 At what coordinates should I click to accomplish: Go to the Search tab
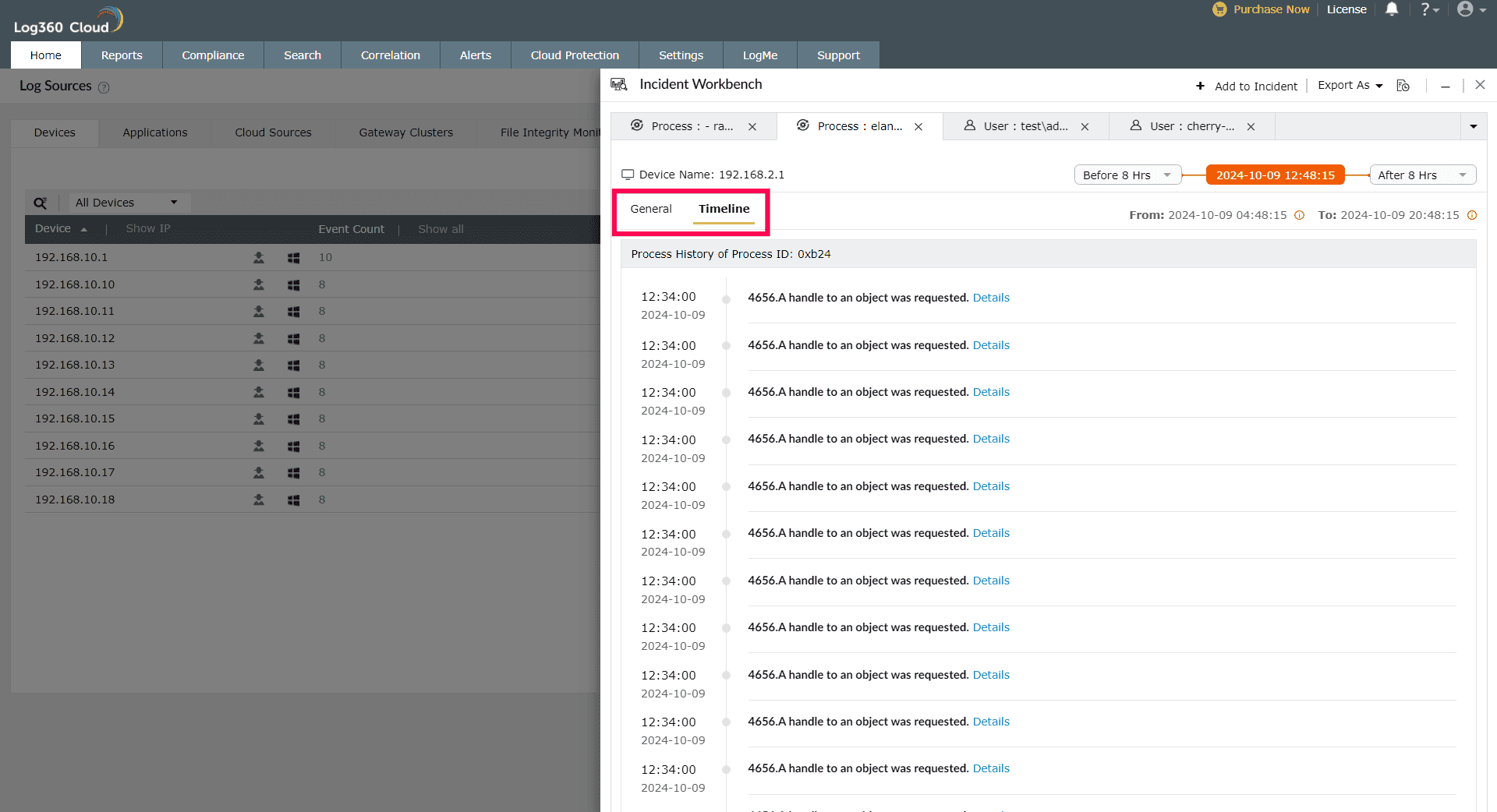click(303, 55)
